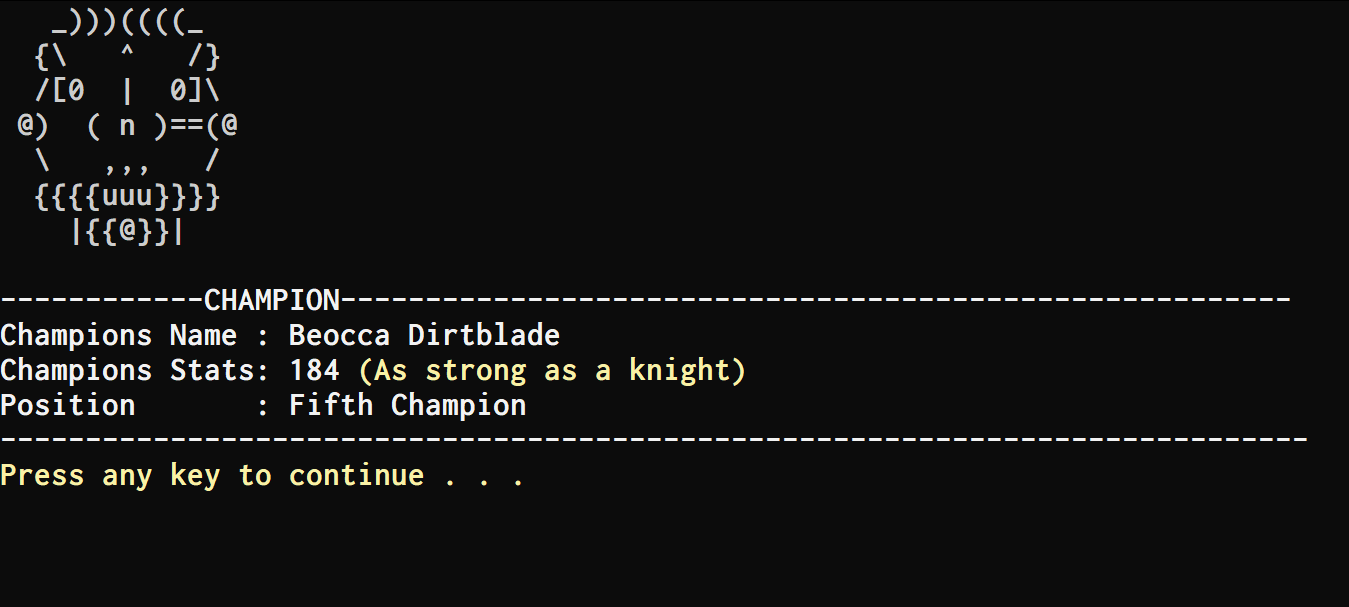Click the ^ mark on ASCII forehead

click(x=127, y=52)
